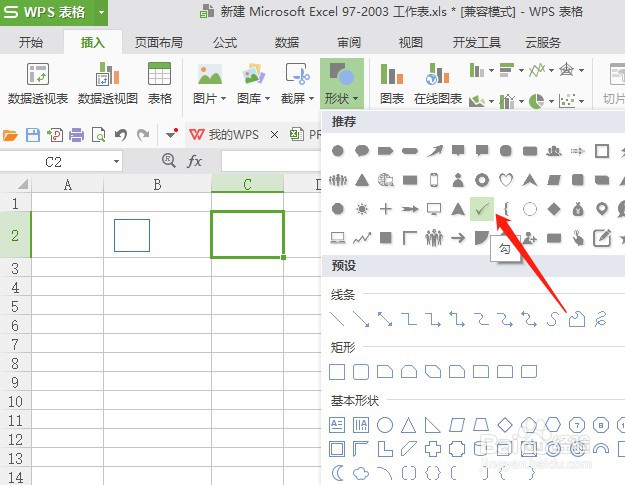Image resolution: width=625 pixels, height=485 pixels.
Task: Select the oval basic shape
Action: [x=385, y=425]
